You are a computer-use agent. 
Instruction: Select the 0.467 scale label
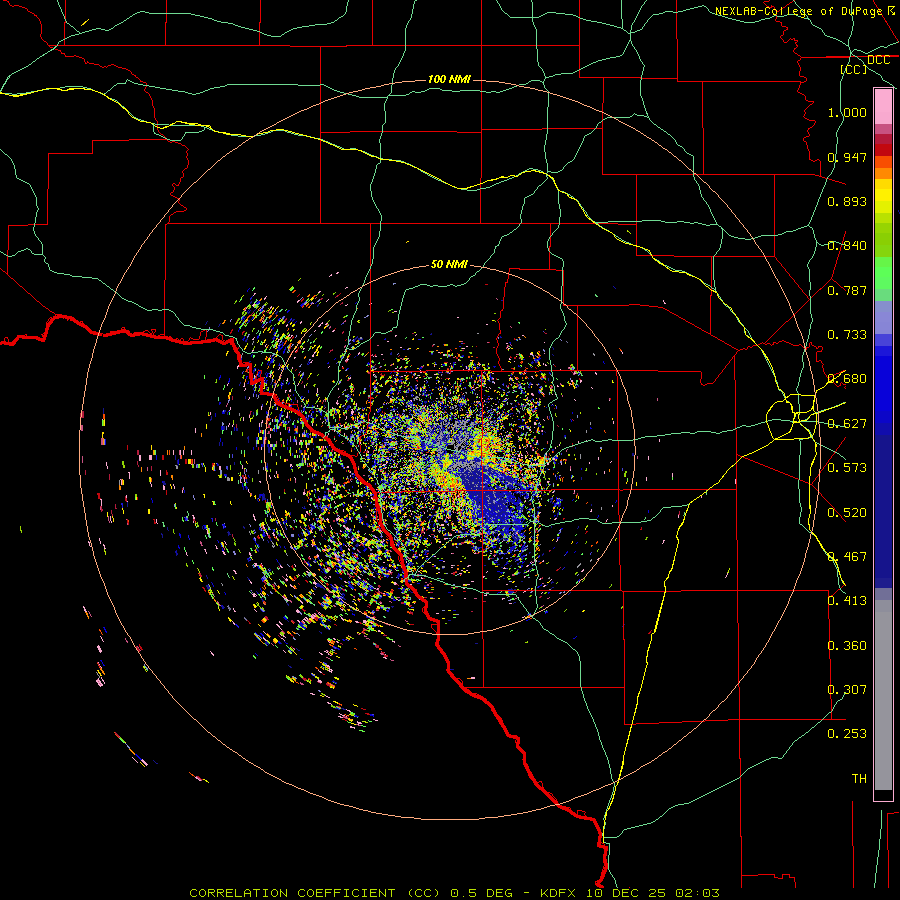click(x=847, y=557)
